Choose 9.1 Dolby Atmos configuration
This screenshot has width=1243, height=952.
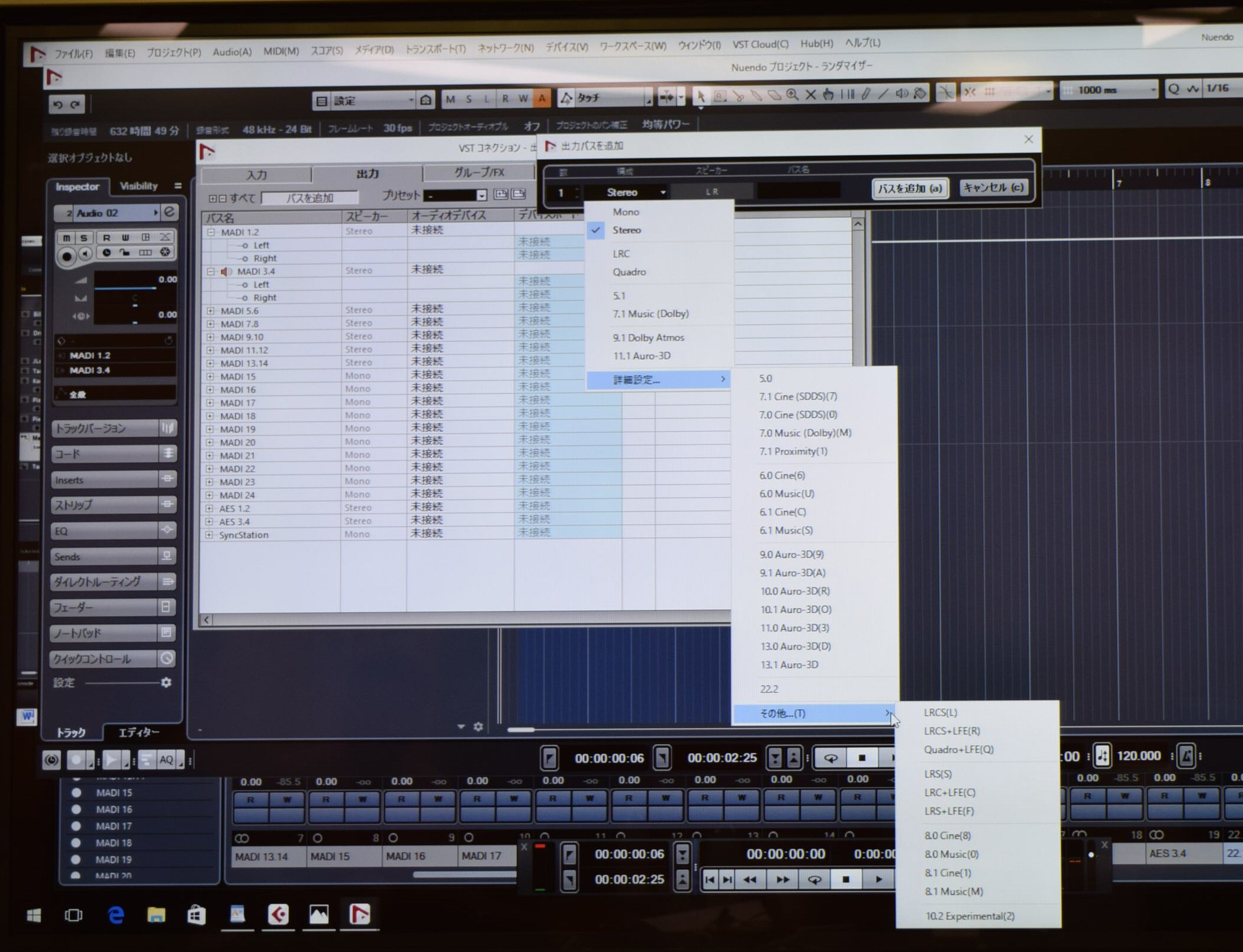point(648,337)
